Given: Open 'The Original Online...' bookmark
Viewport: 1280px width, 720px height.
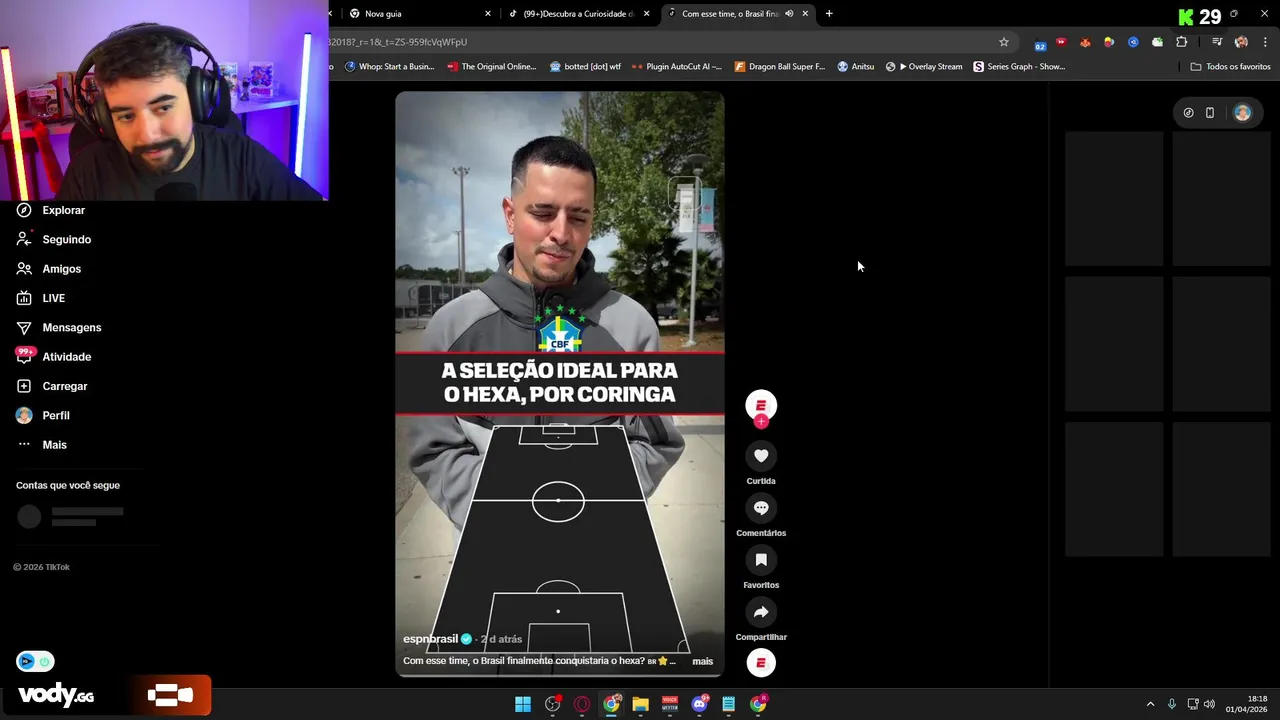Looking at the screenshot, I should pos(492,67).
